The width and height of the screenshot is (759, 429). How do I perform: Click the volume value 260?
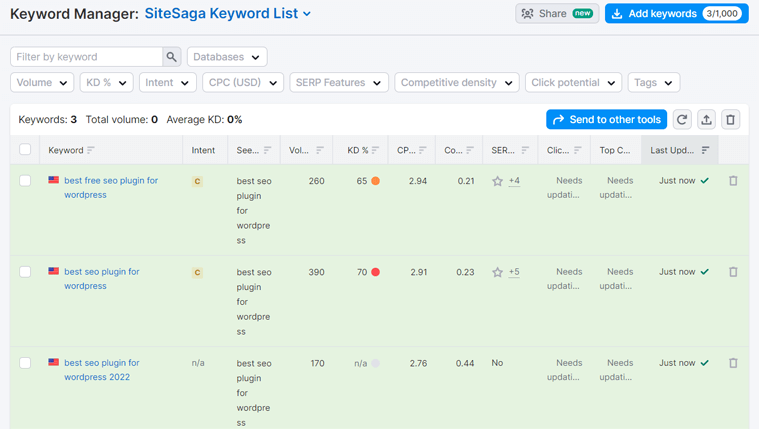coord(317,181)
